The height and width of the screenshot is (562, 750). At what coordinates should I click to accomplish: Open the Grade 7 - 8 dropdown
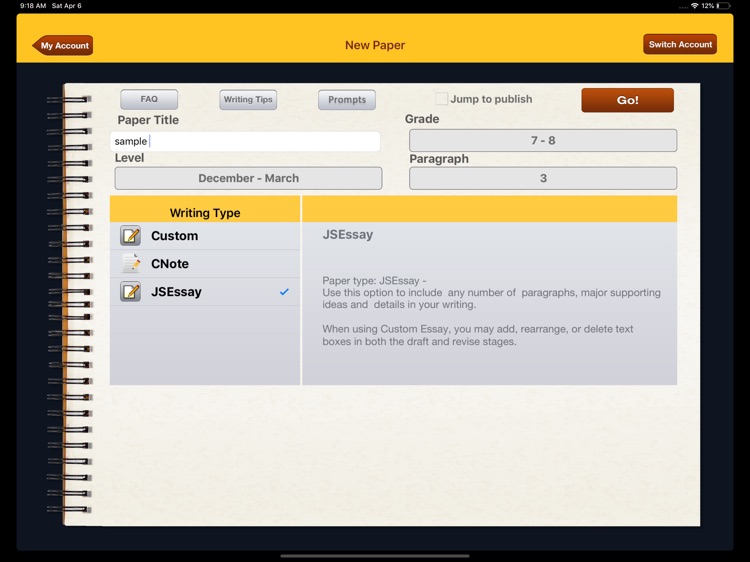[543, 141]
